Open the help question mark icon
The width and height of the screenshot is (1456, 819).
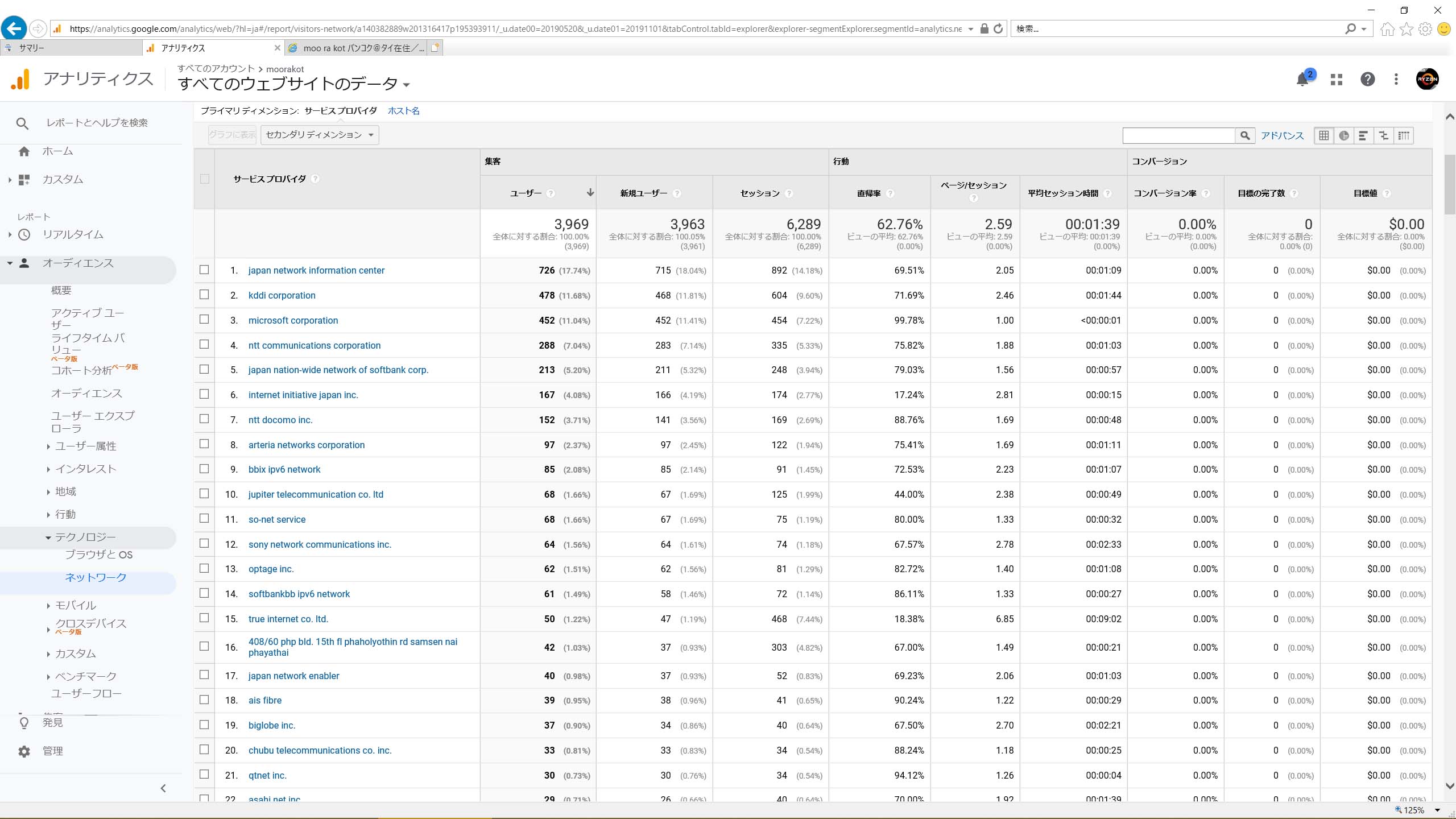pos(1367,79)
